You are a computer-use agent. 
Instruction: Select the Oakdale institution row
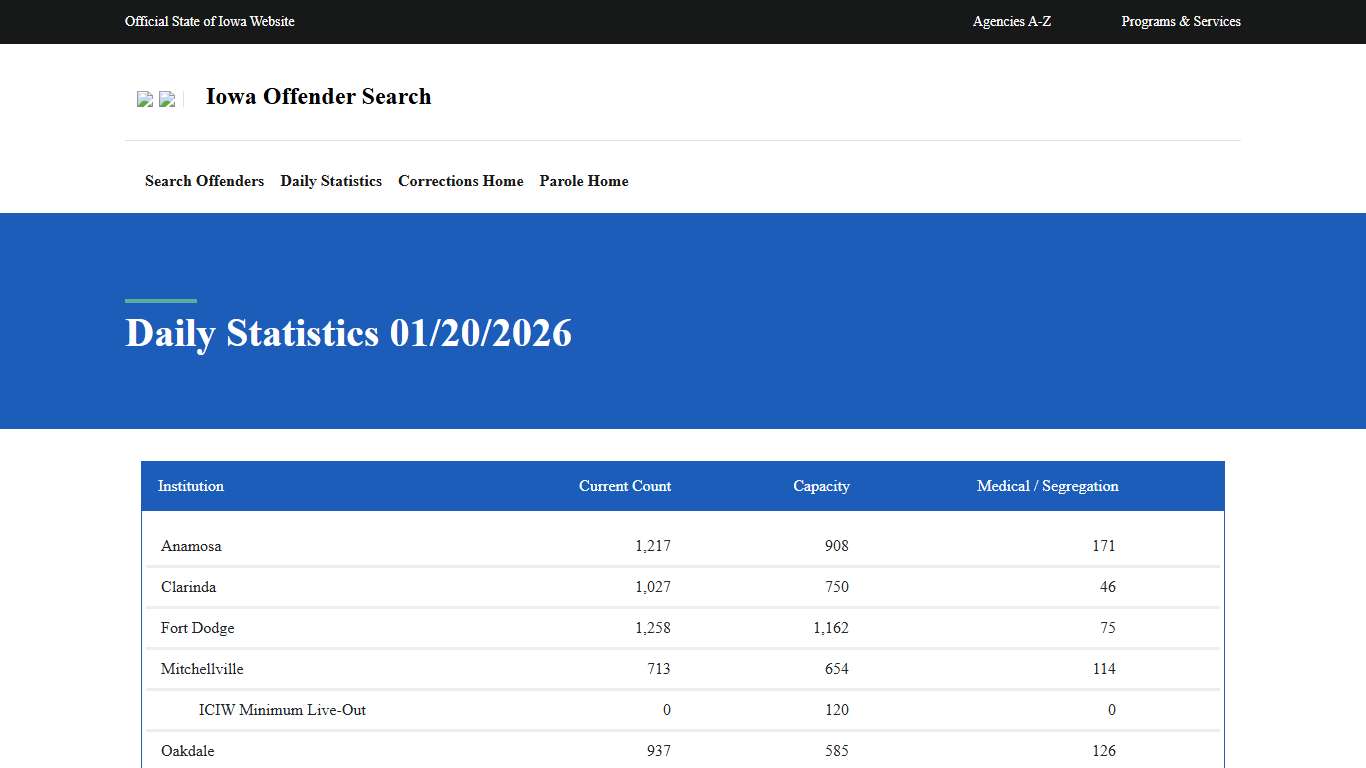point(187,751)
